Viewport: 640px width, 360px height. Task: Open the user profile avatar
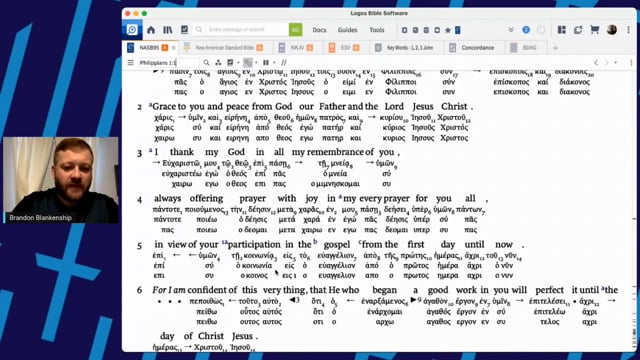point(611,30)
